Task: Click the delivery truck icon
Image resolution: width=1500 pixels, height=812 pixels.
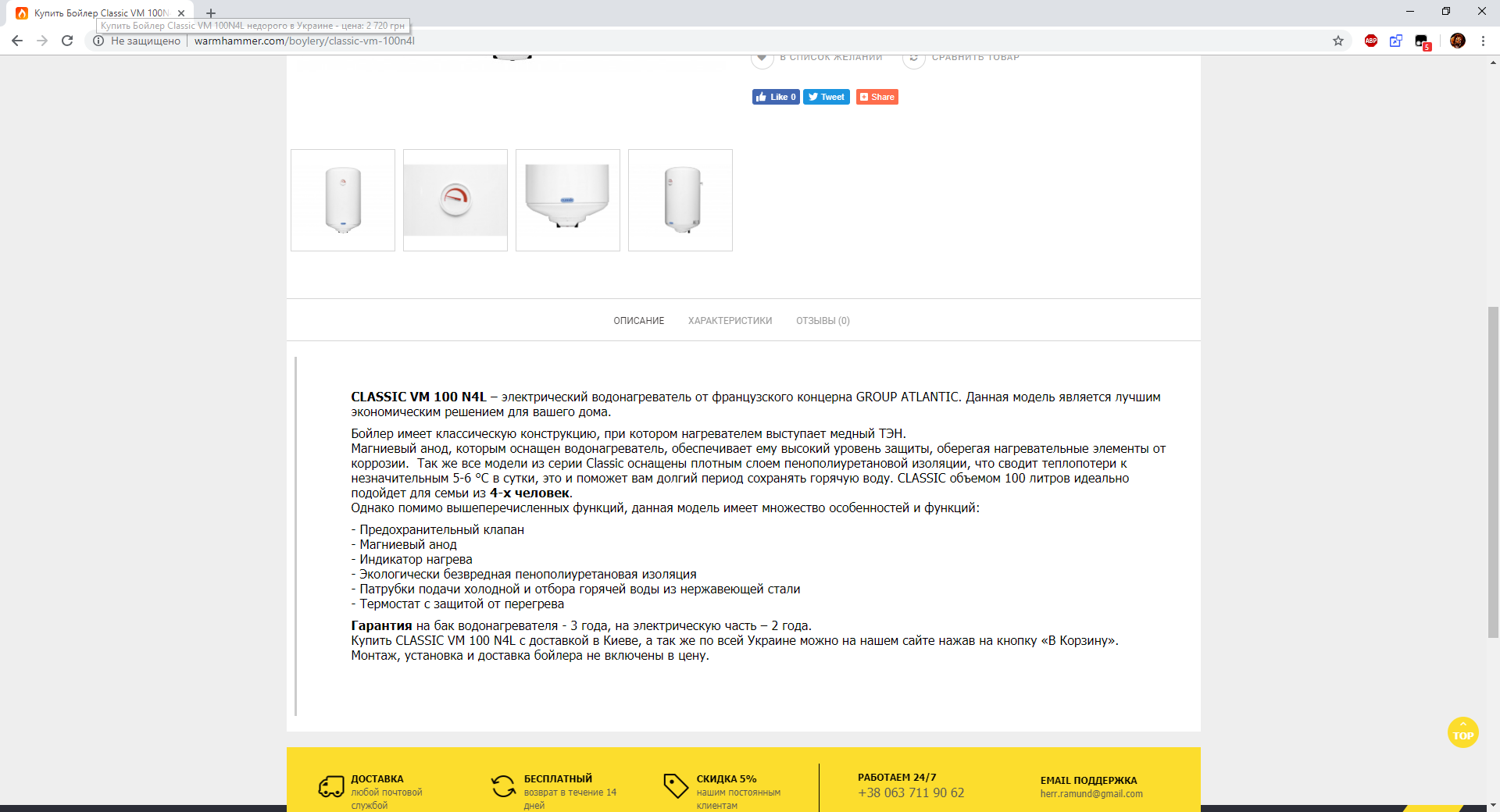Action: click(331, 786)
